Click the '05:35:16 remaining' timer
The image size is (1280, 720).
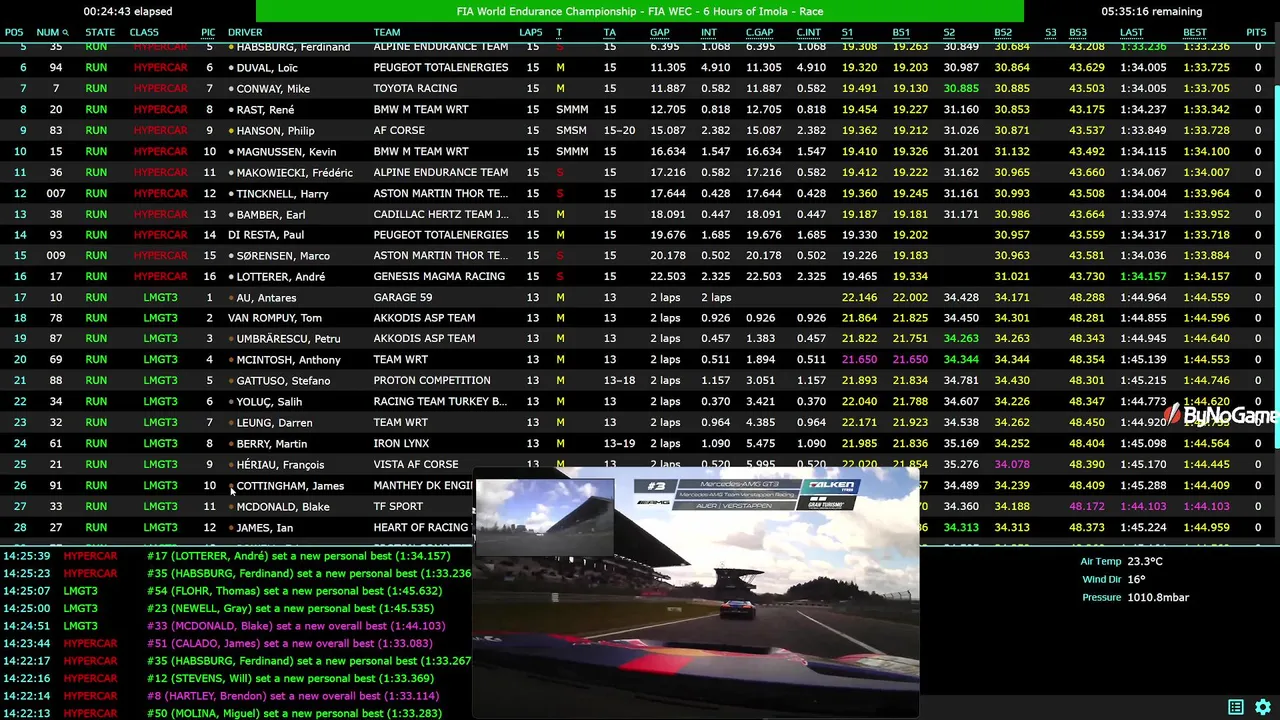[x=1151, y=11]
